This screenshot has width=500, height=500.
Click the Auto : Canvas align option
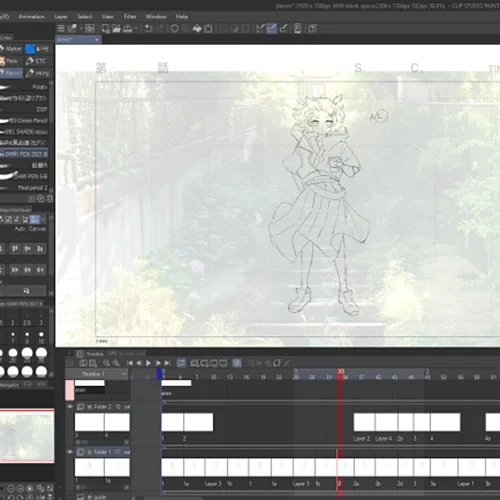[30, 229]
